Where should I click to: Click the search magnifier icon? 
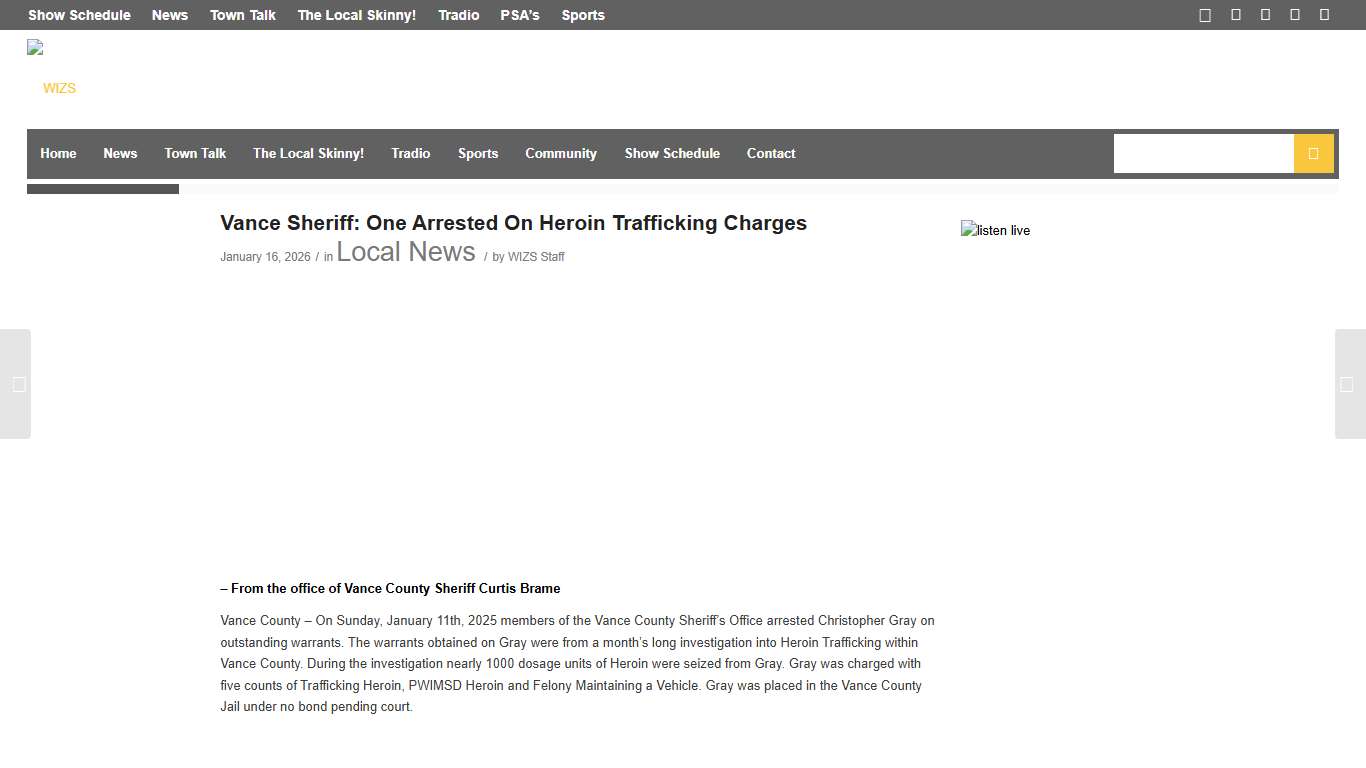[1313, 153]
